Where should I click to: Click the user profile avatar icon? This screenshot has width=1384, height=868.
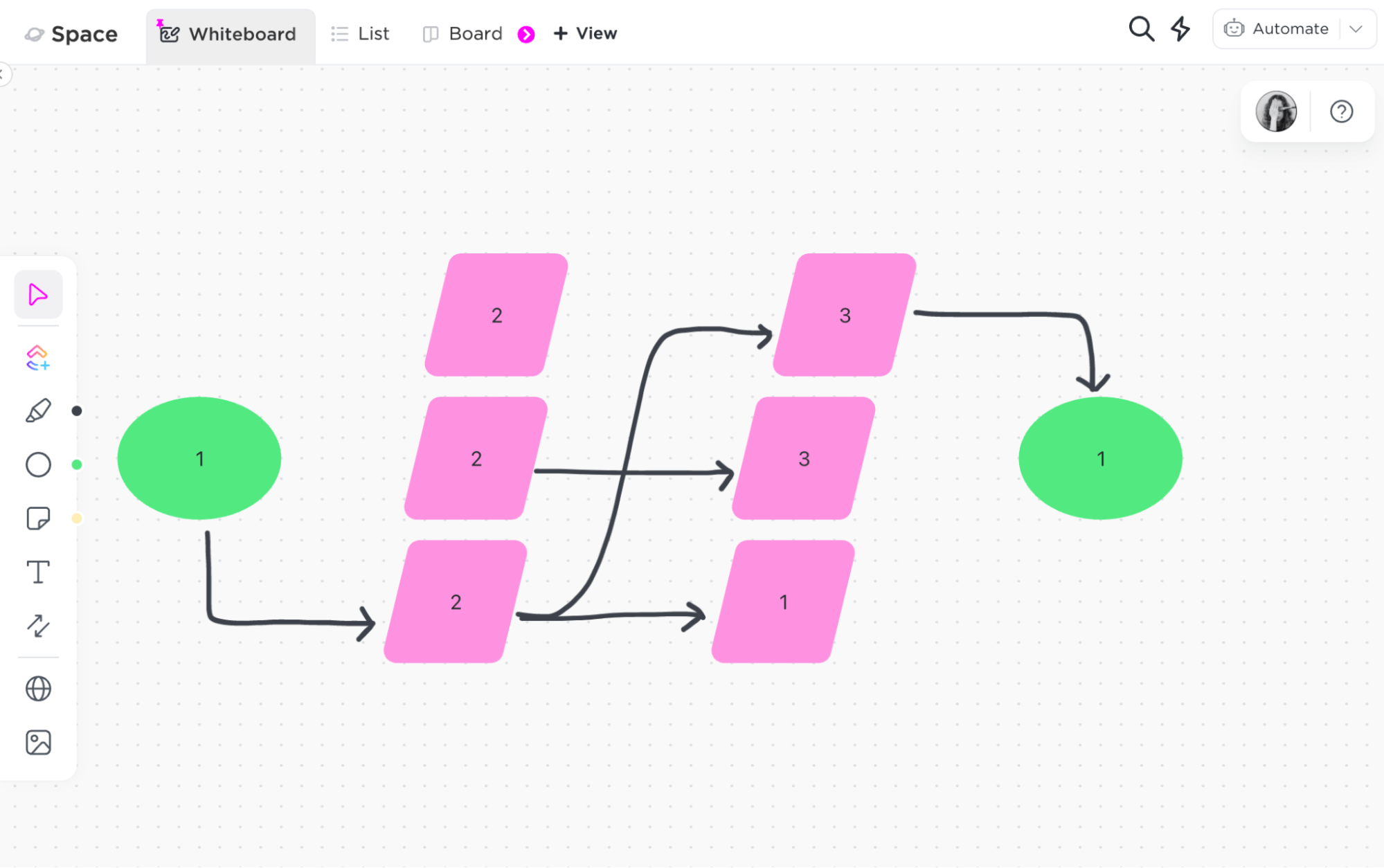point(1276,111)
